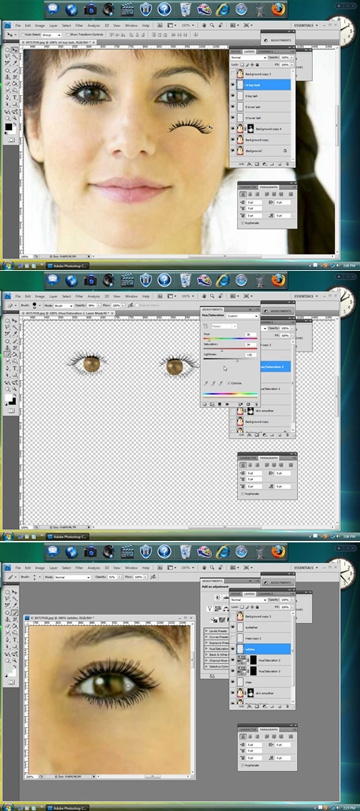Click the shield icon in middle screenshot dock
The height and width of the screenshot is (811, 360).
click(146, 280)
